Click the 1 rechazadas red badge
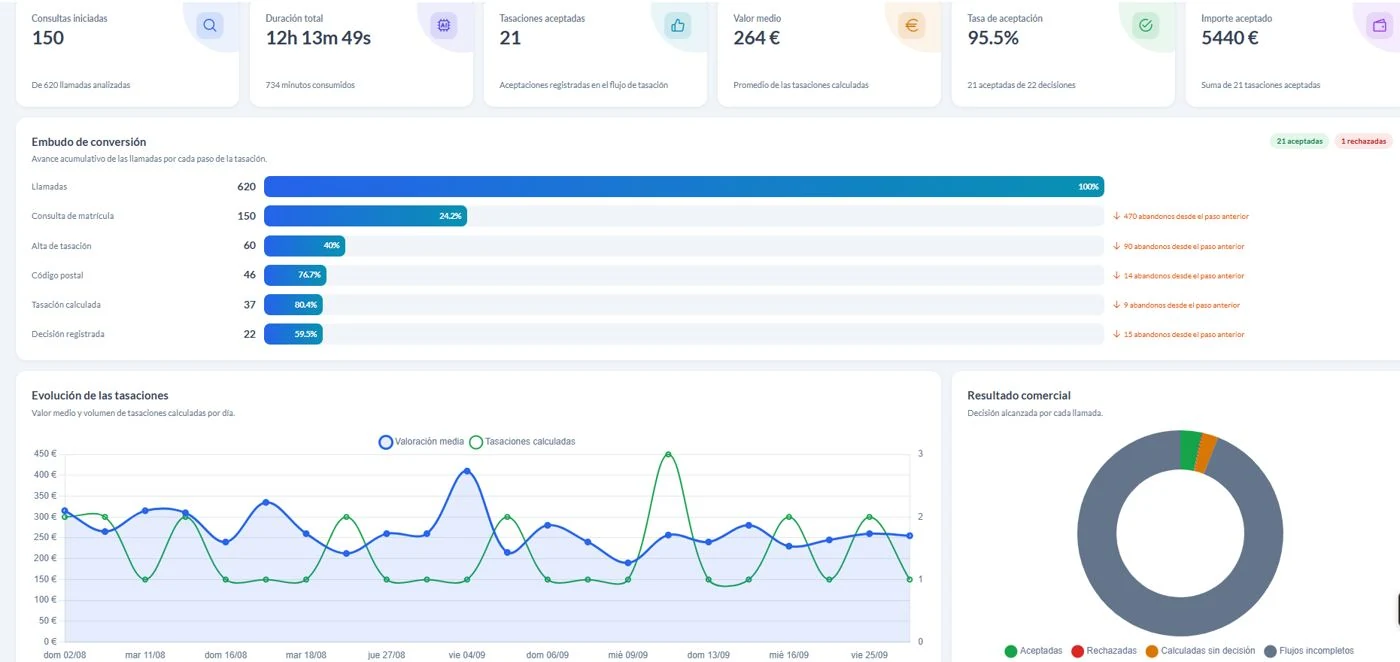 pos(1364,141)
